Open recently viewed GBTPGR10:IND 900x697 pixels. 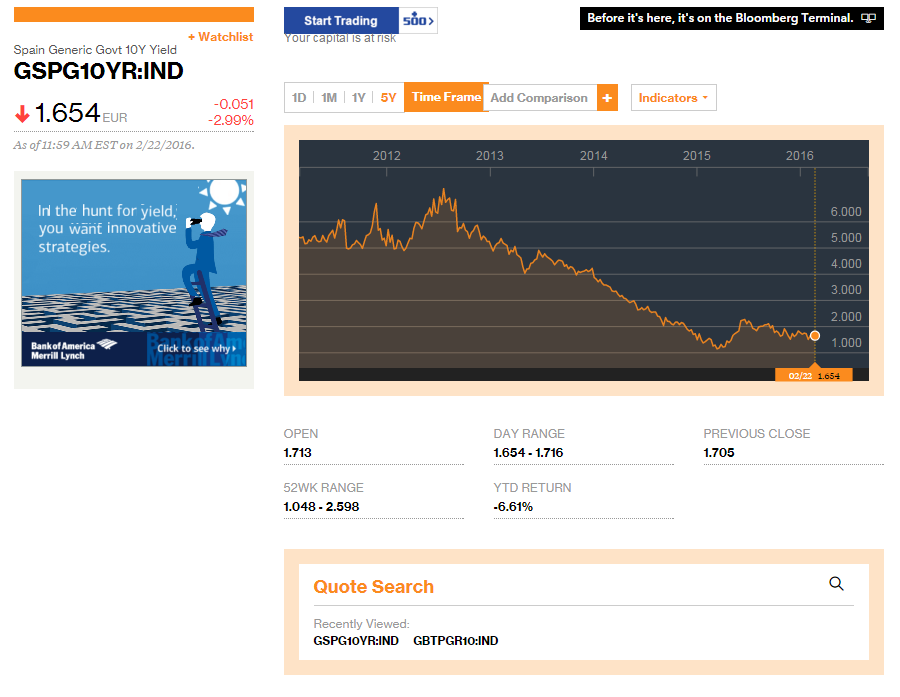pos(456,641)
